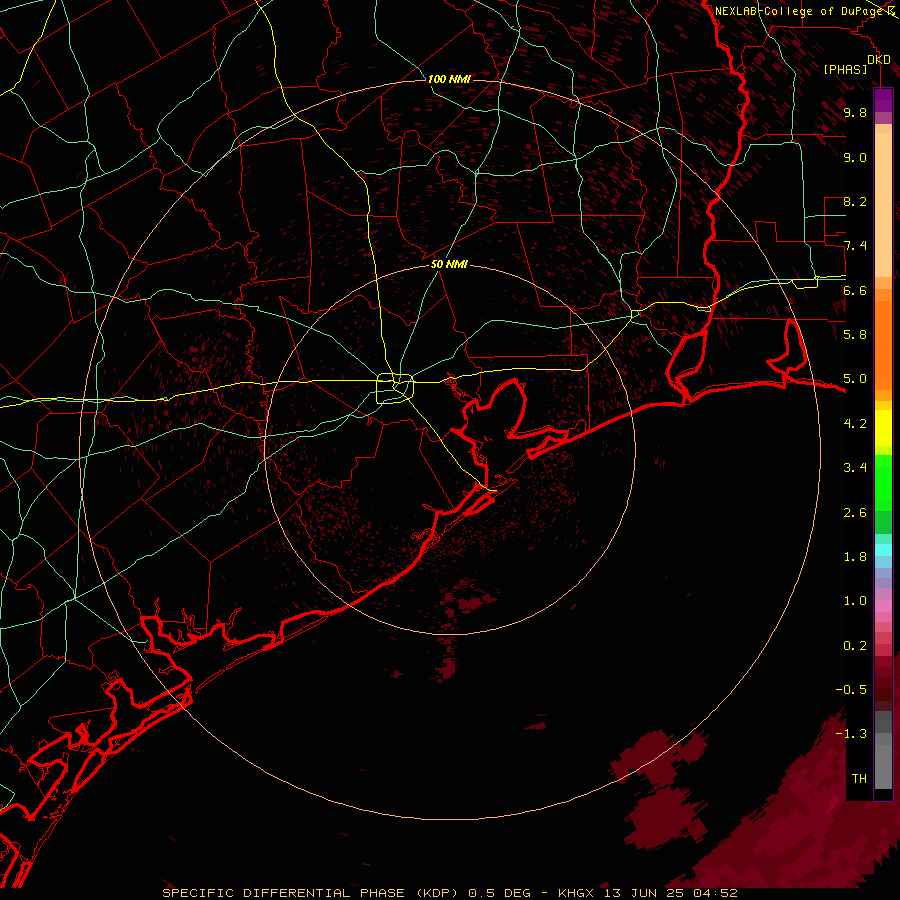Image resolution: width=900 pixels, height=900 pixels.
Task: Click the 0.5 DEG elevation angle text
Action: pos(501,893)
